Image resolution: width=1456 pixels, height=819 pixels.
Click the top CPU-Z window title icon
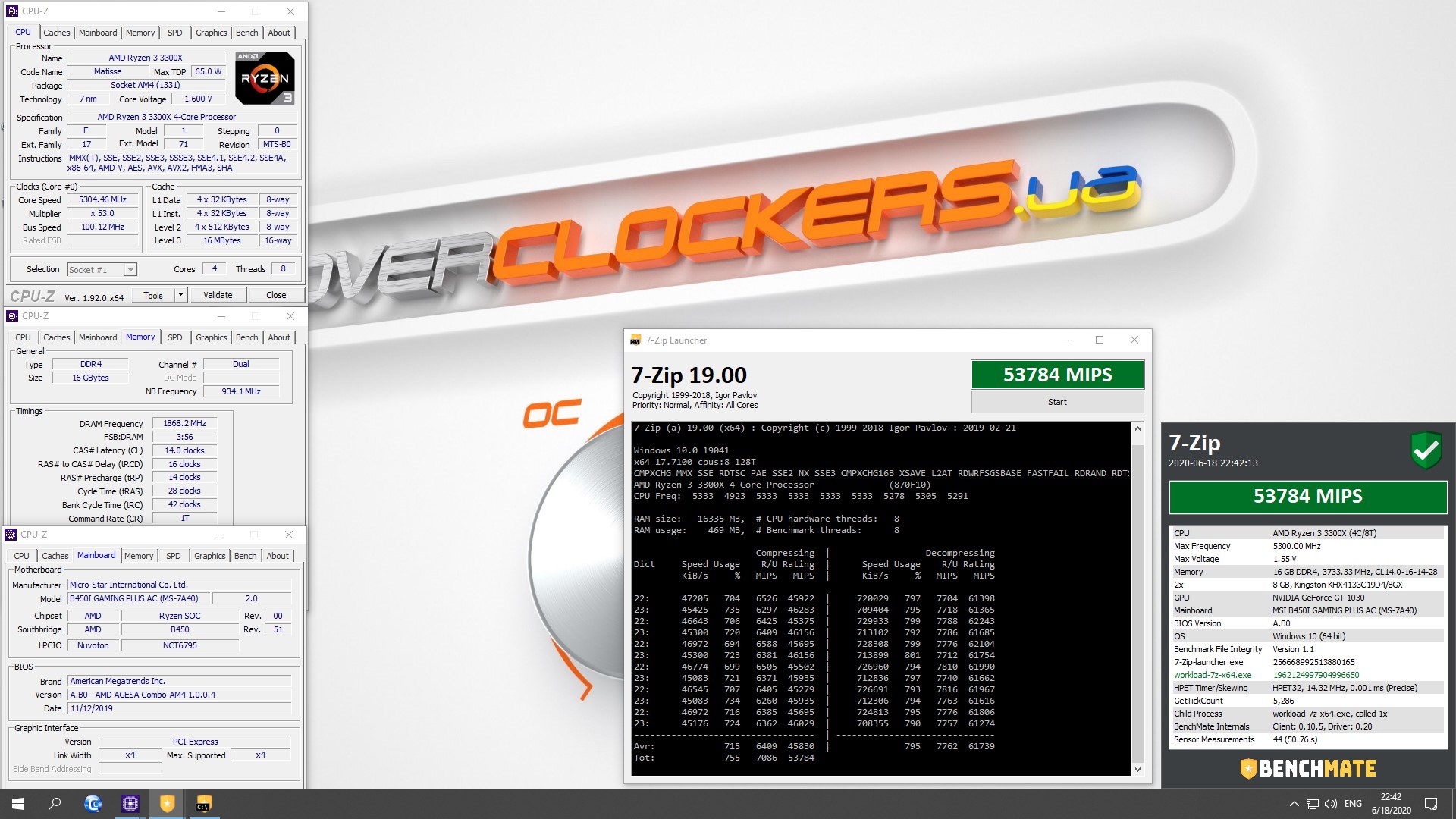point(11,11)
